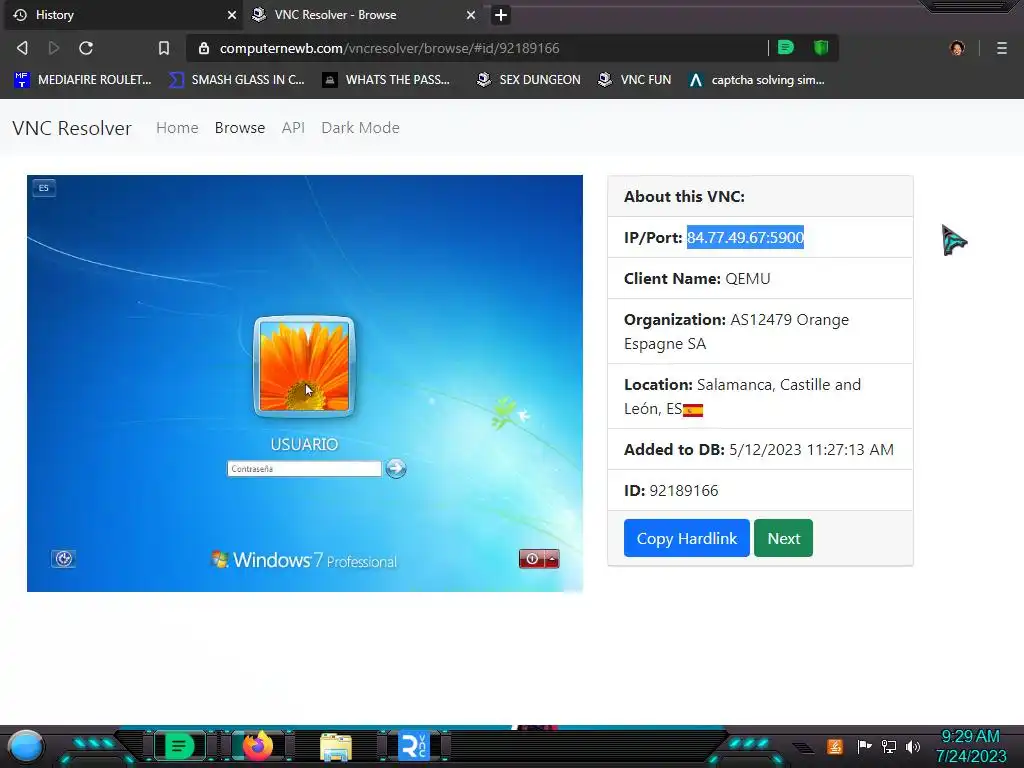Click the Contraseña password field
The height and width of the screenshot is (768, 1024).
tap(304, 469)
